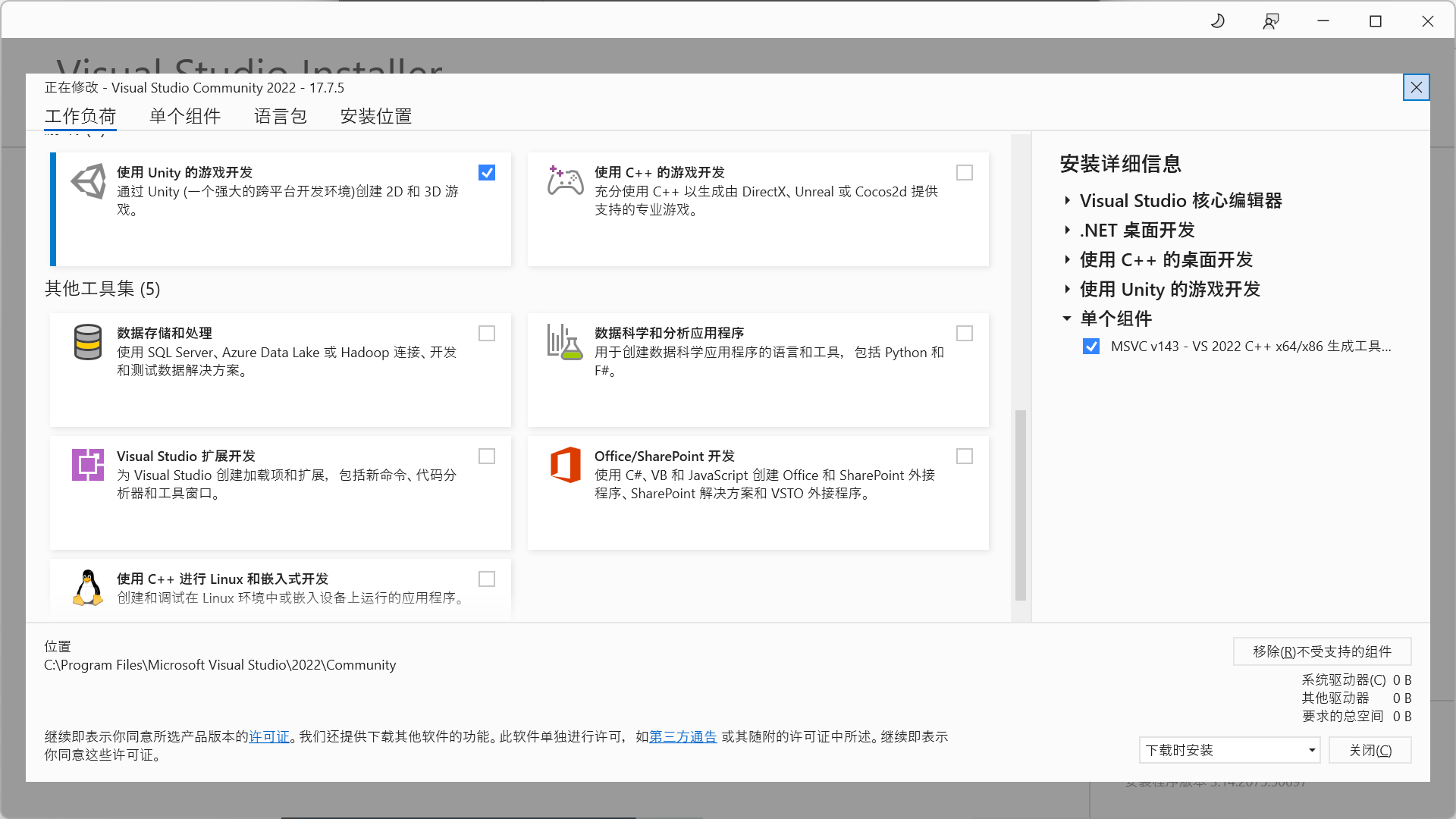
Task: Click the 安装详细信息 heading
Action: tap(1120, 164)
